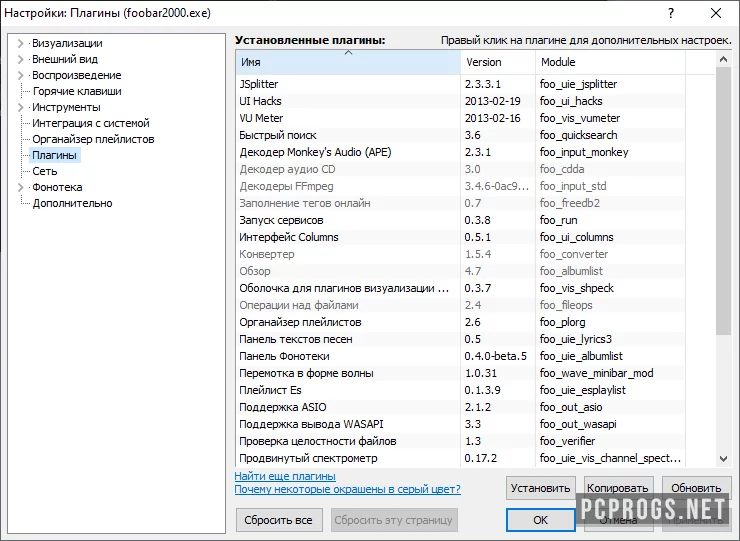Viewport: 740px width, 541px height.
Task: Select the Конвертер plugin row
Action: pyautogui.click(x=460, y=254)
